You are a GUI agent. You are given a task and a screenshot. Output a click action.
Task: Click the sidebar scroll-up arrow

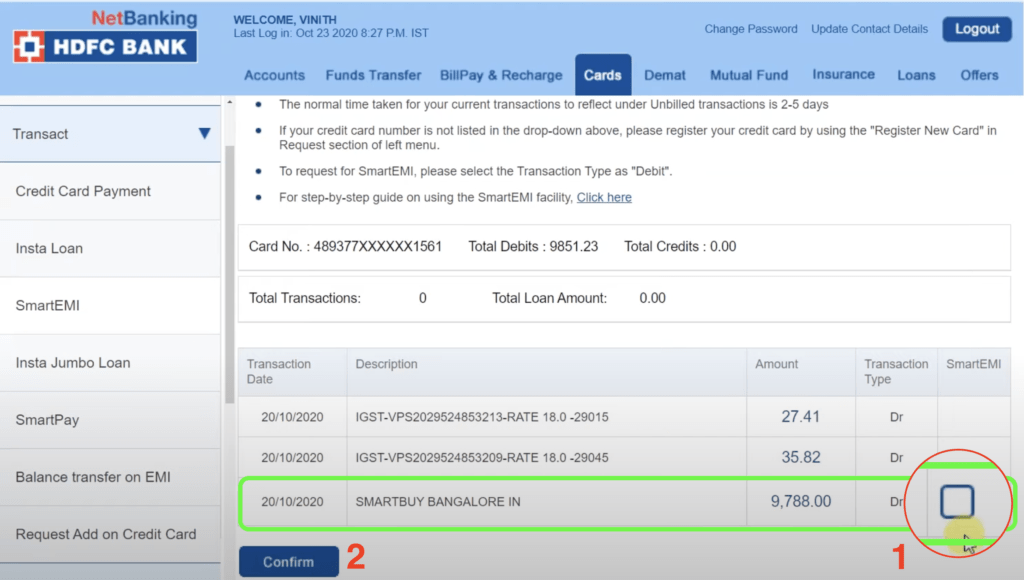229,103
